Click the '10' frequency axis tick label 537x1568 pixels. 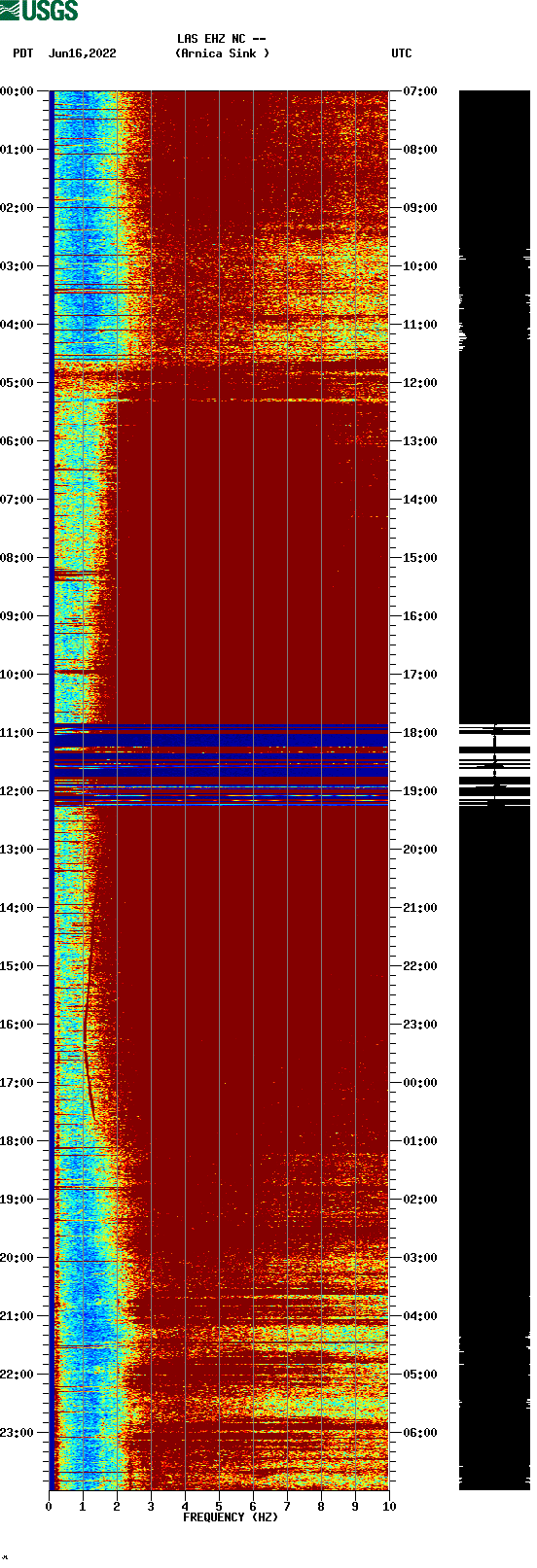pos(389,1507)
